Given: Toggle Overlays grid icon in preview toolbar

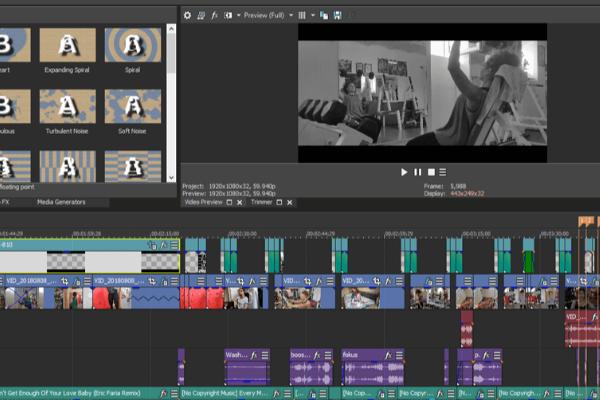Looking at the screenshot, I should click(302, 15).
